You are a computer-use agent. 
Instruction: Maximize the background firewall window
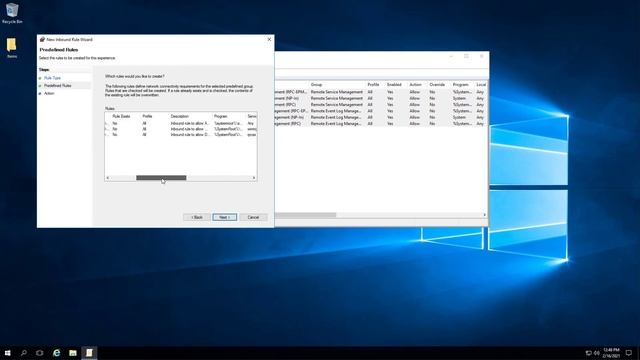pos(466,56)
